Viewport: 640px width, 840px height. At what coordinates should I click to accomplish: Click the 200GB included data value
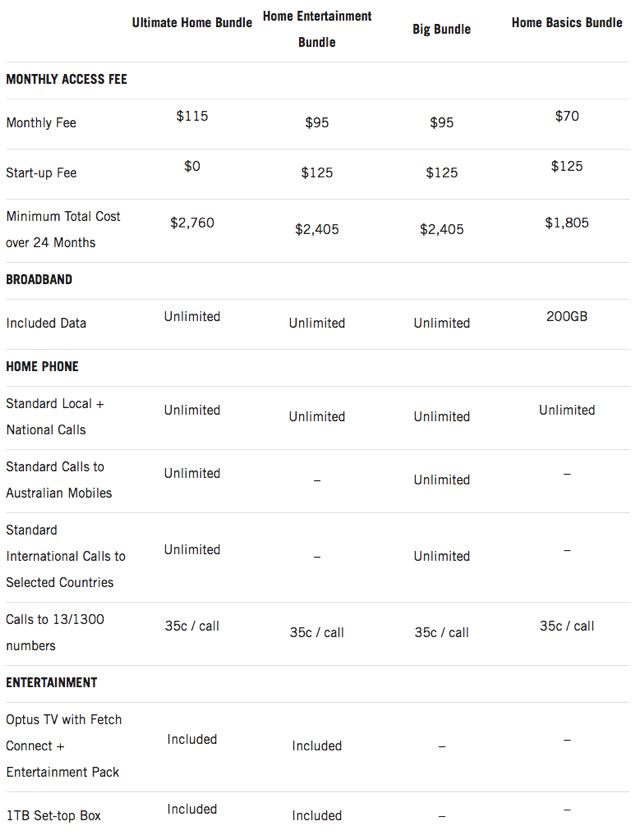coord(567,316)
